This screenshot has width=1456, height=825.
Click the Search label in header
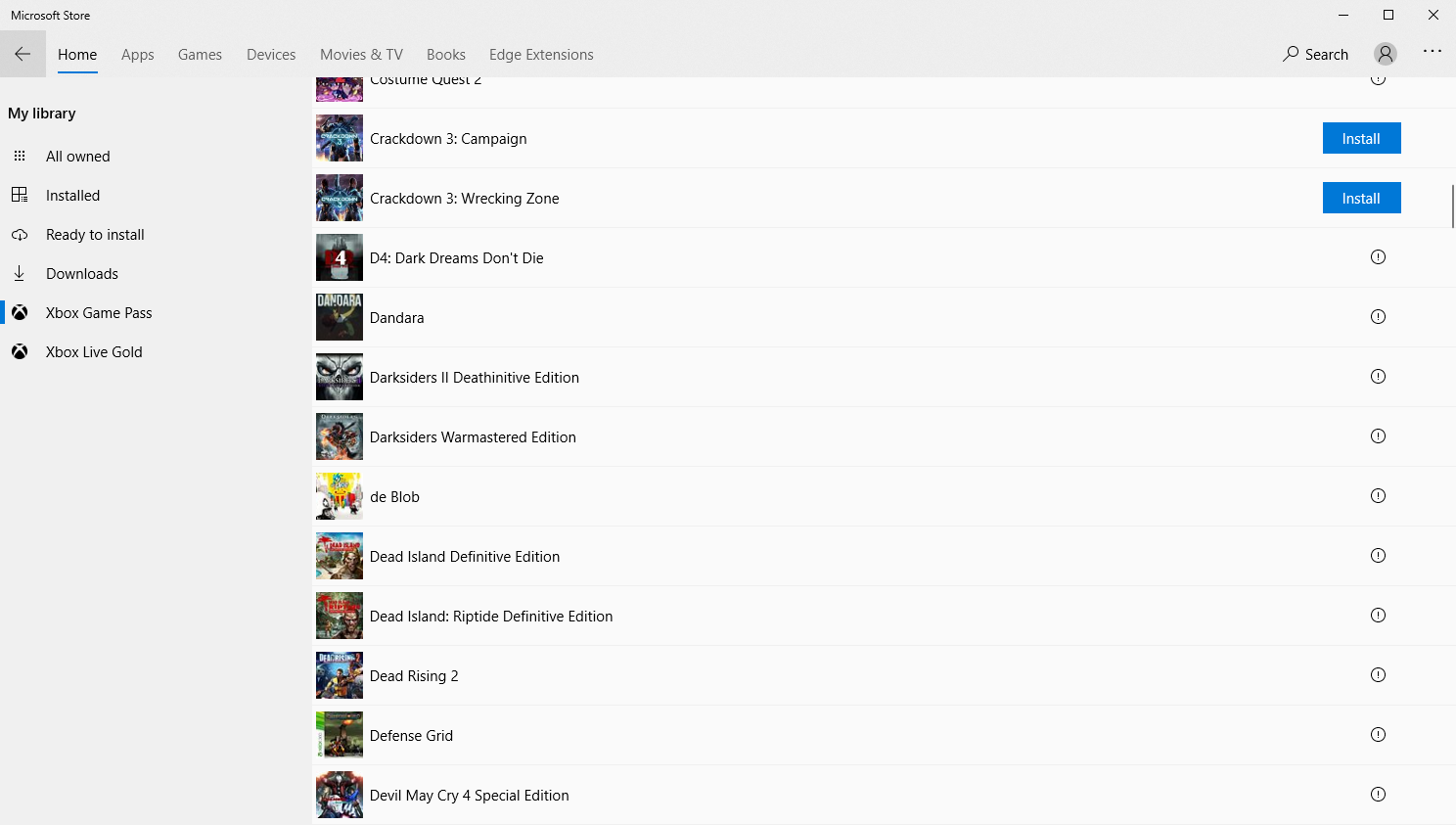1327,55
